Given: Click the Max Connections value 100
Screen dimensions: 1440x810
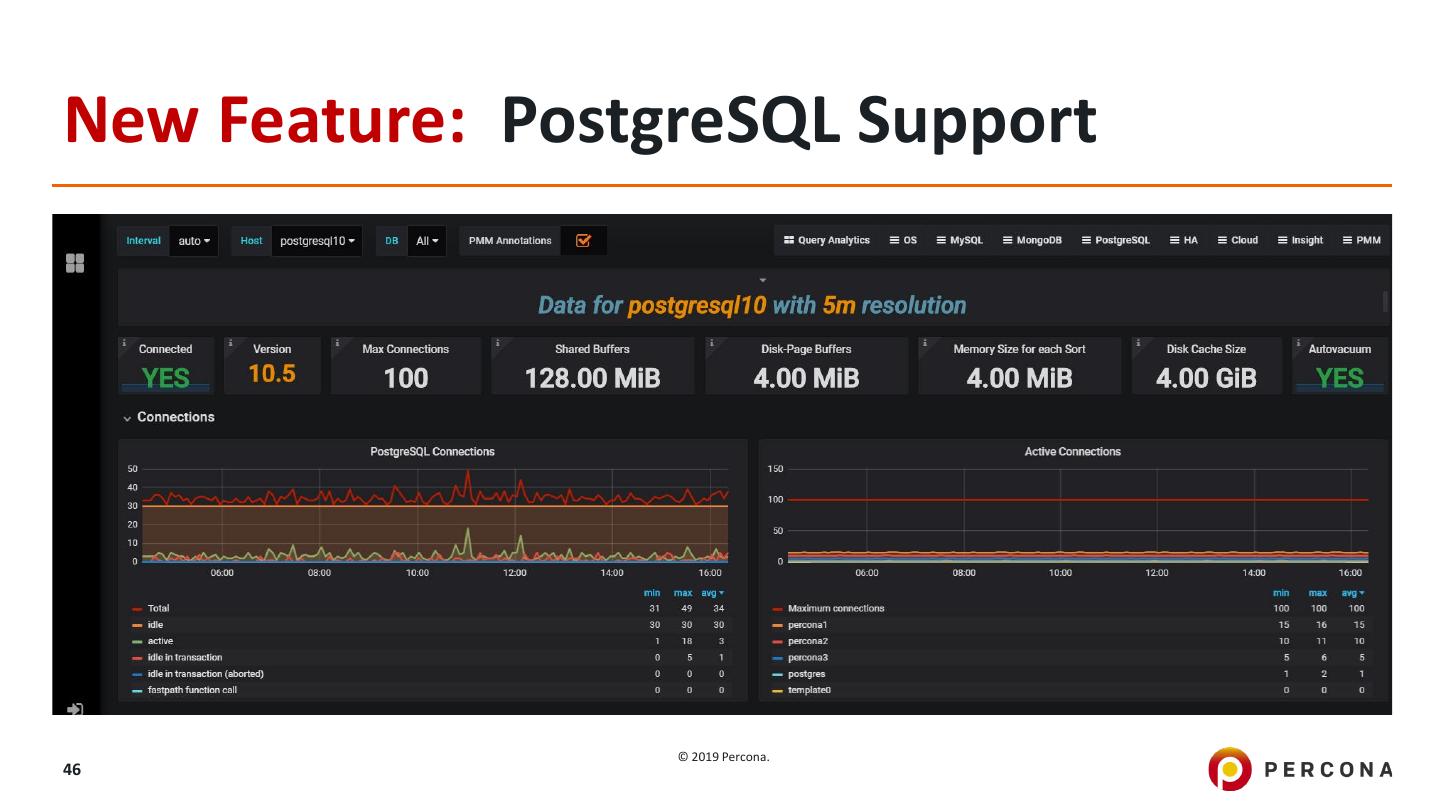Looking at the screenshot, I should tap(406, 378).
